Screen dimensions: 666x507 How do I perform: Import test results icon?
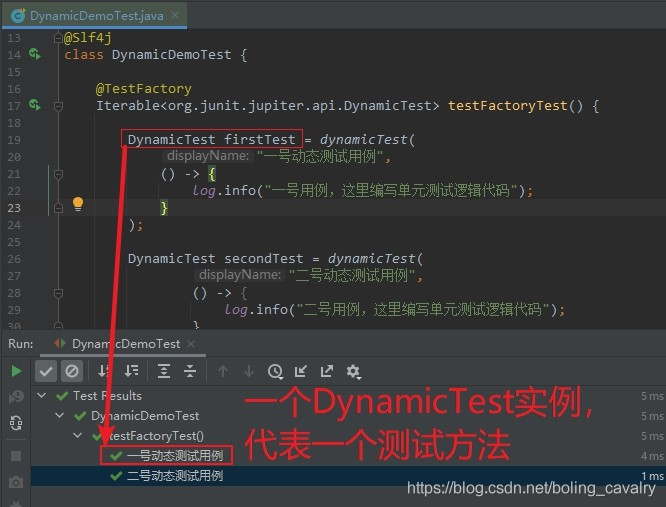point(301,372)
